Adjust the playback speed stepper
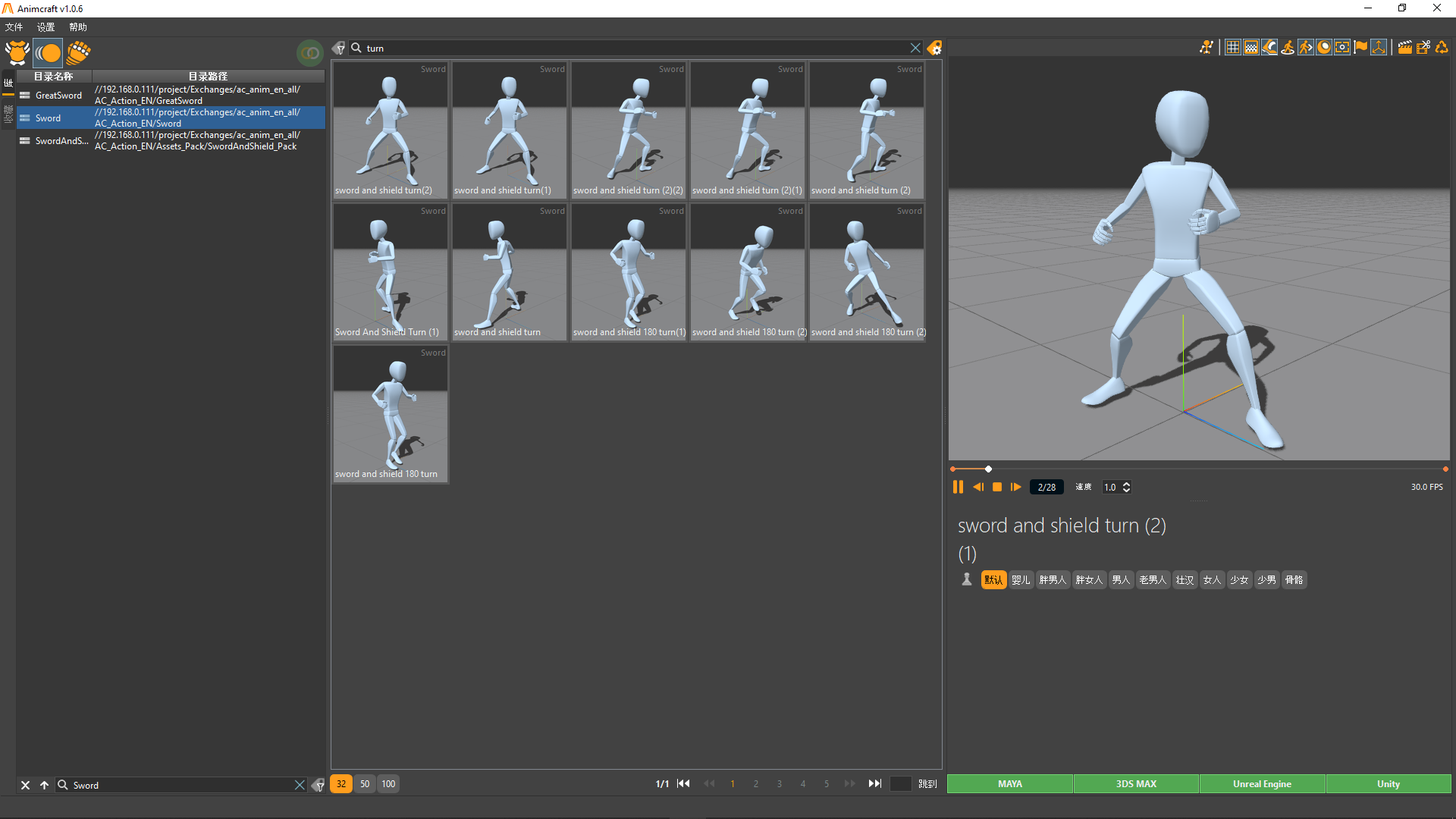The width and height of the screenshot is (1456, 819). [1127, 487]
